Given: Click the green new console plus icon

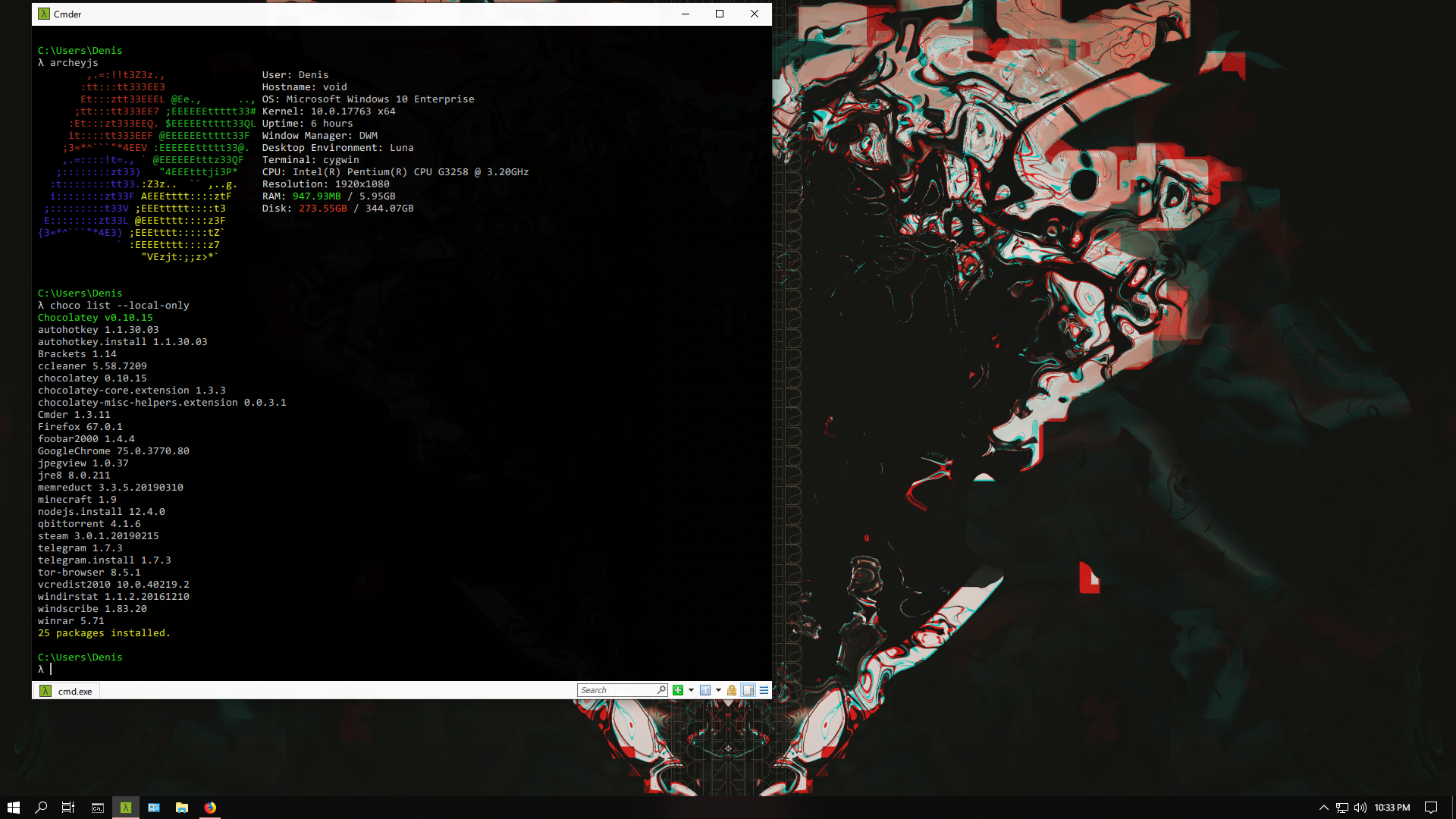Looking at the screenshot, I should point(678,690).
